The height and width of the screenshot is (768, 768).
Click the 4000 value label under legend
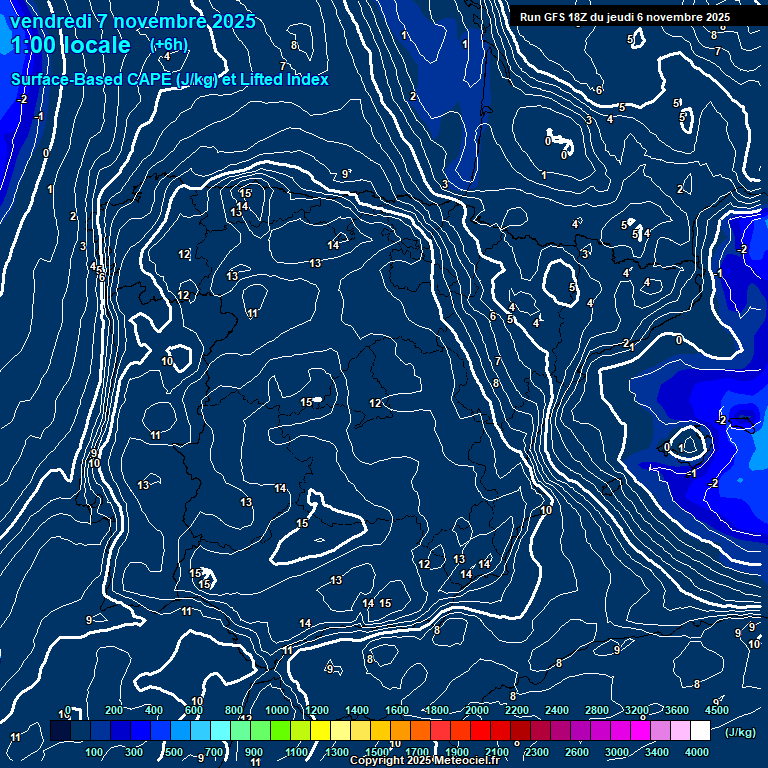pyautogui.click(x=697, y=752)
